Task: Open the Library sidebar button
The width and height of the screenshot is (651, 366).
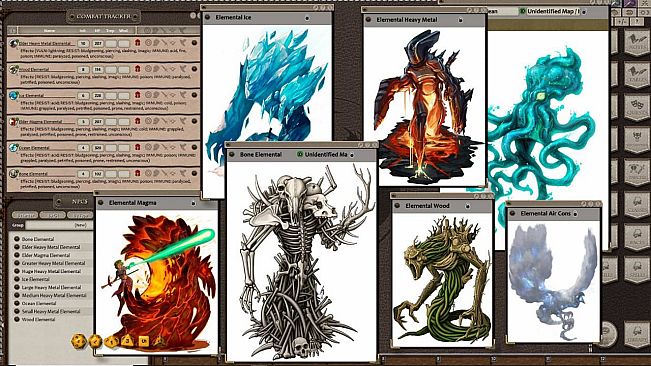Action: 636,334
